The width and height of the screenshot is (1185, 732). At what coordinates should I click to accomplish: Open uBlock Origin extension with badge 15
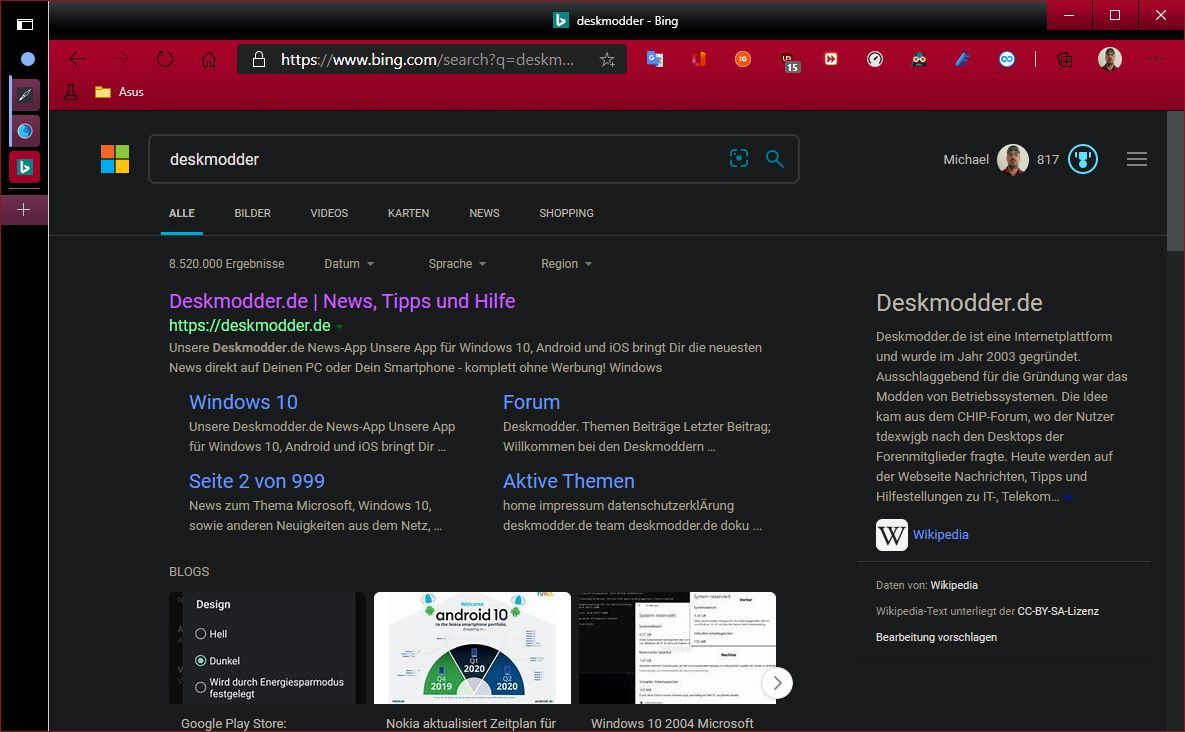789,61
